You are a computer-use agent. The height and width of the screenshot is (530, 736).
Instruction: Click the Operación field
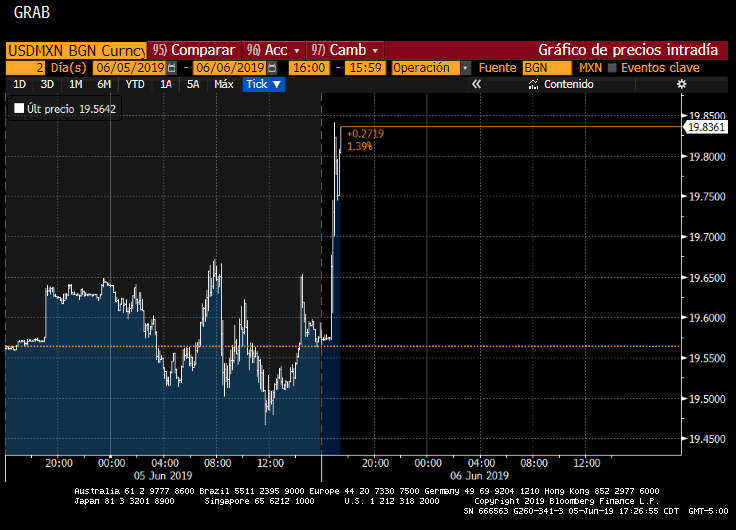tap(426, 68)
